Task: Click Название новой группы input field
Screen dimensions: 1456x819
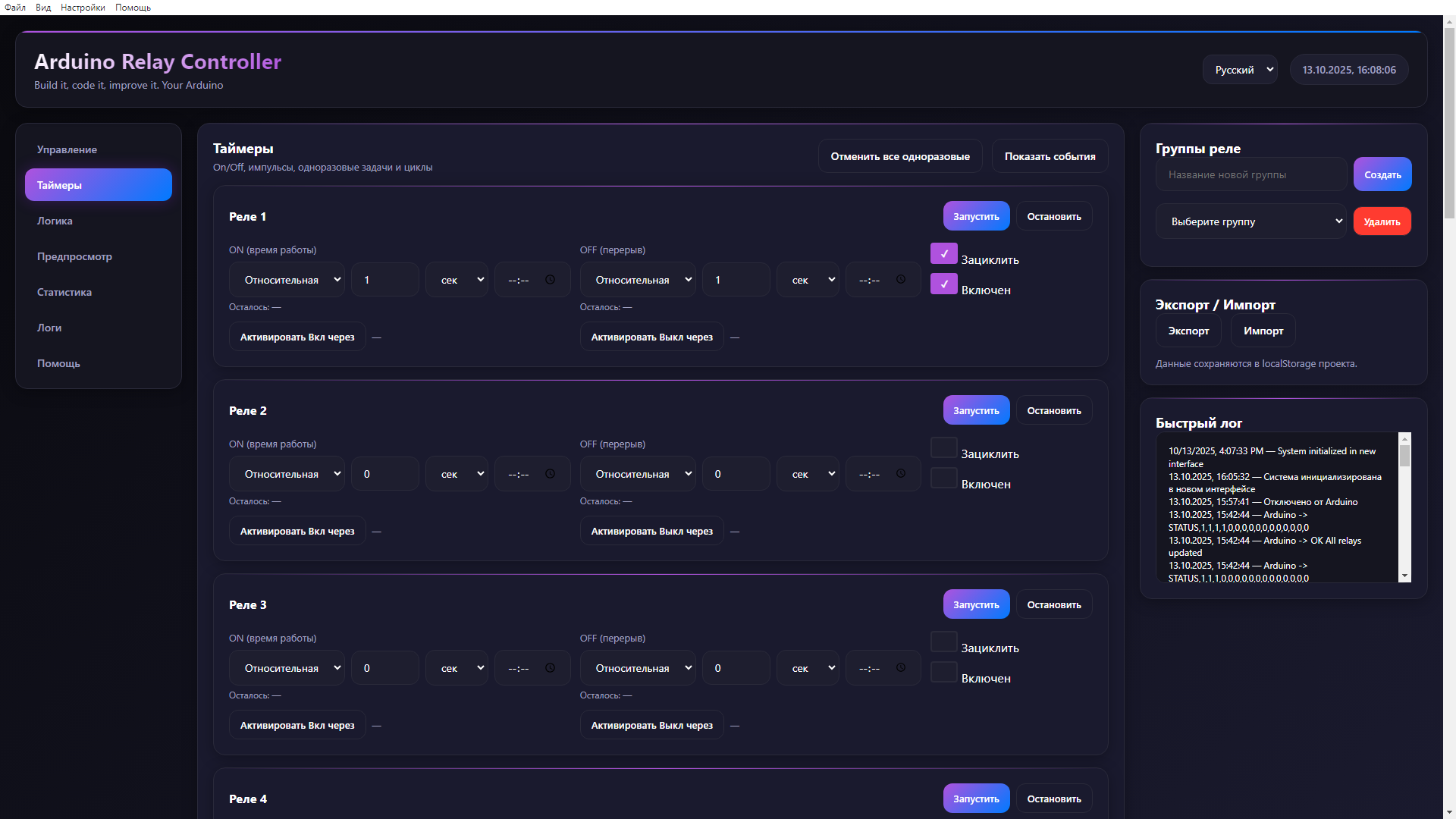Action: tap(1251, 174)
